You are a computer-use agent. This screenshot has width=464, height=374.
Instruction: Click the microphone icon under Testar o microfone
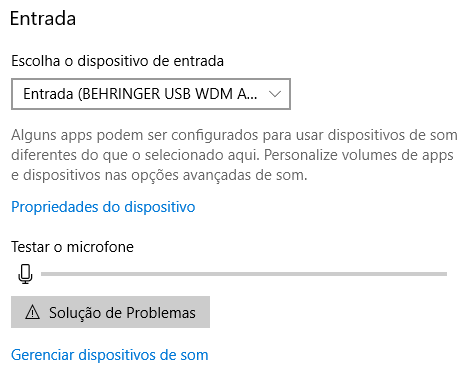tap(25, 274)
